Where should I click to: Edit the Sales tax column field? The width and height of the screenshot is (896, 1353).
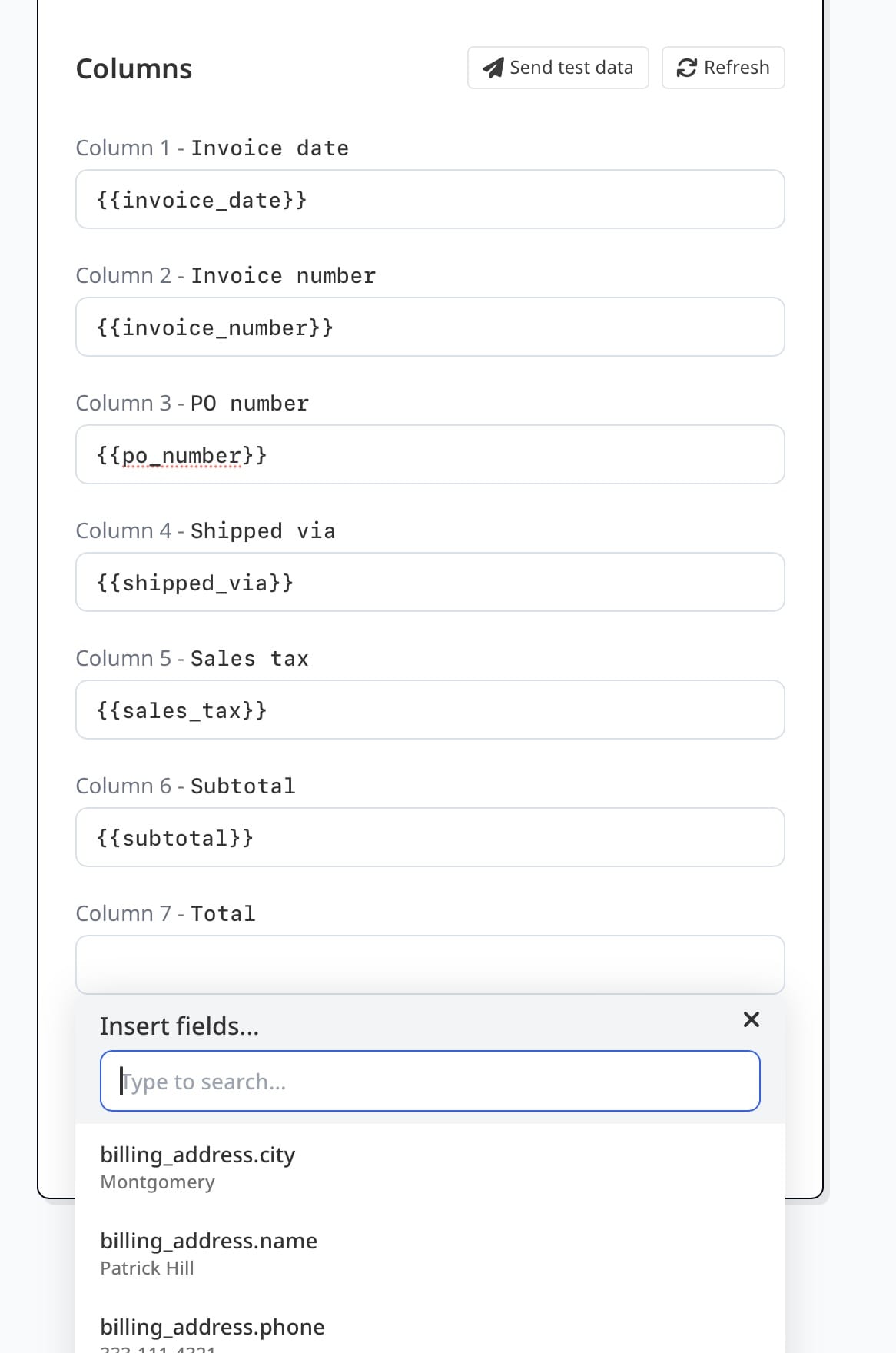click(430, 710)
